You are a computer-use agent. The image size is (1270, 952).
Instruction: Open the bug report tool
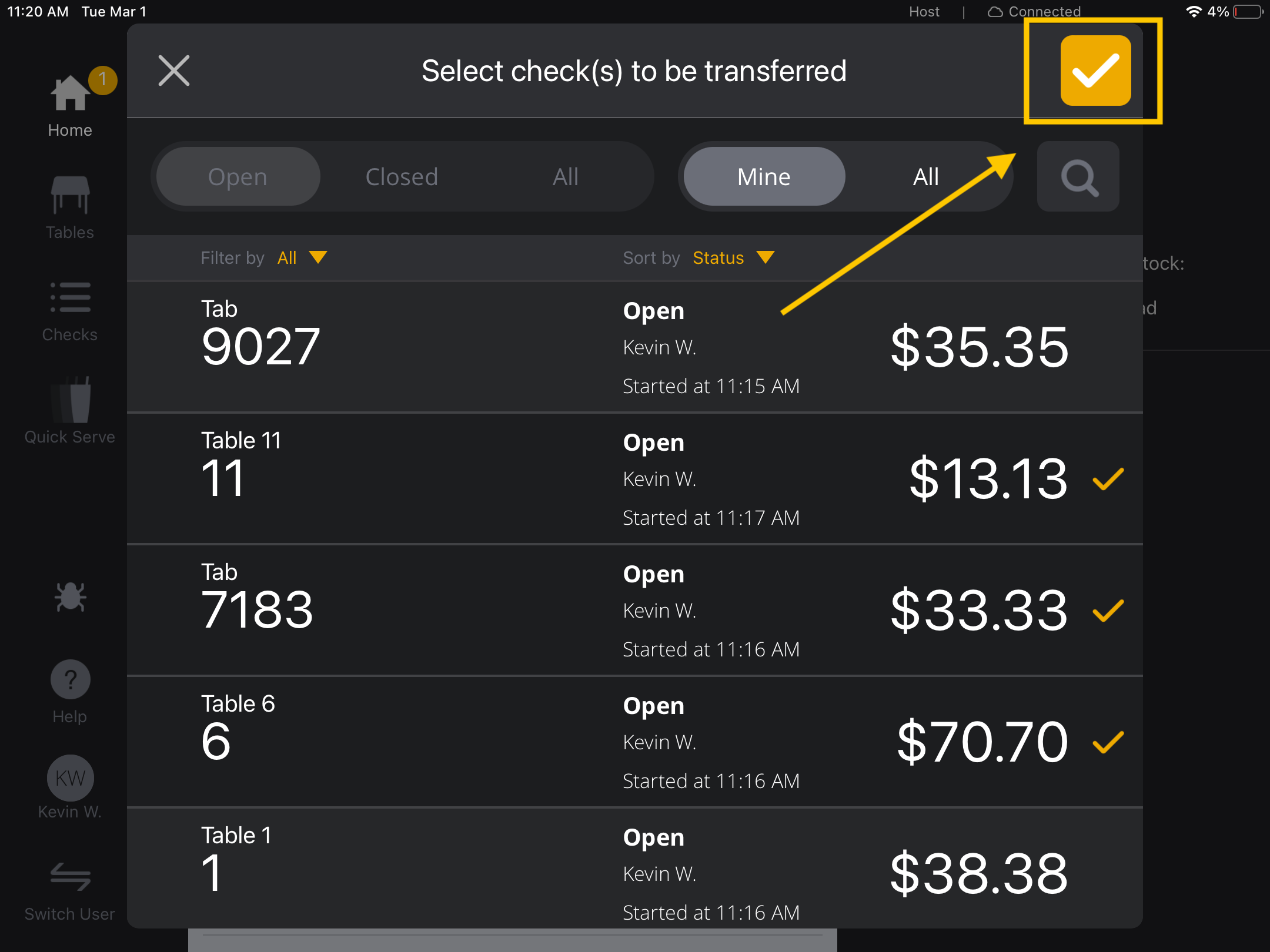[70, 596]
